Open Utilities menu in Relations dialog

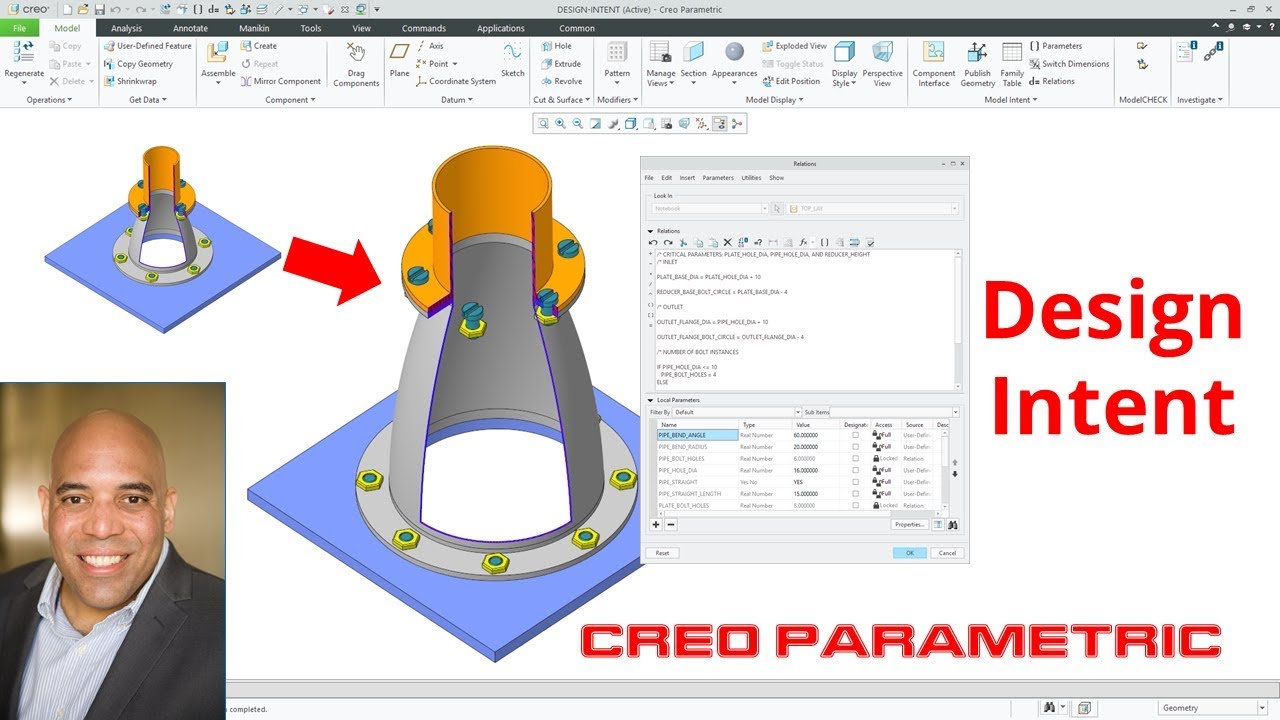[751, 178]
